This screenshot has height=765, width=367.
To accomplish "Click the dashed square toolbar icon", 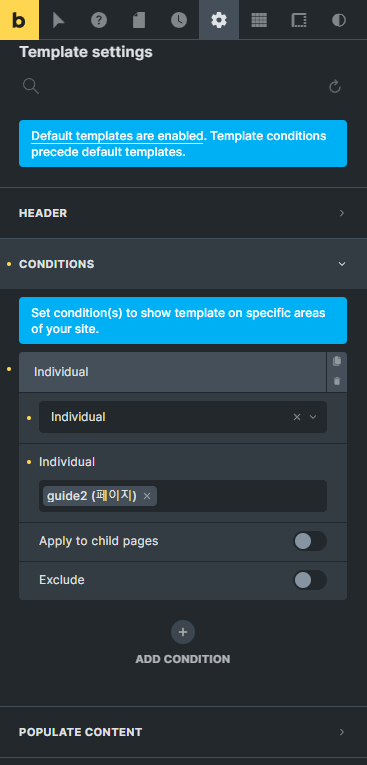I will tap(299, 20).
